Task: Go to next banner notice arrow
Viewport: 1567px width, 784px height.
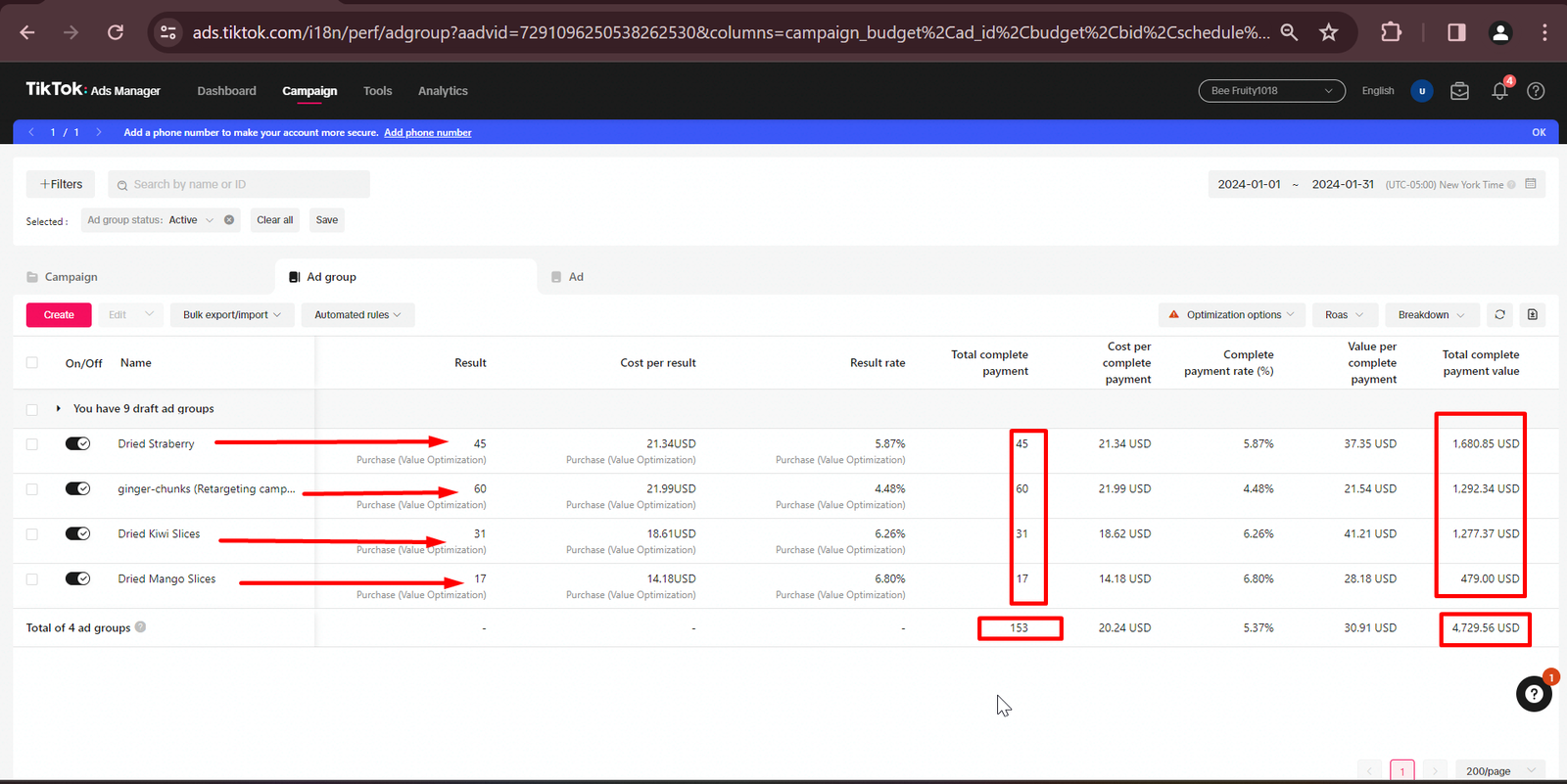Action: (98, 132)
